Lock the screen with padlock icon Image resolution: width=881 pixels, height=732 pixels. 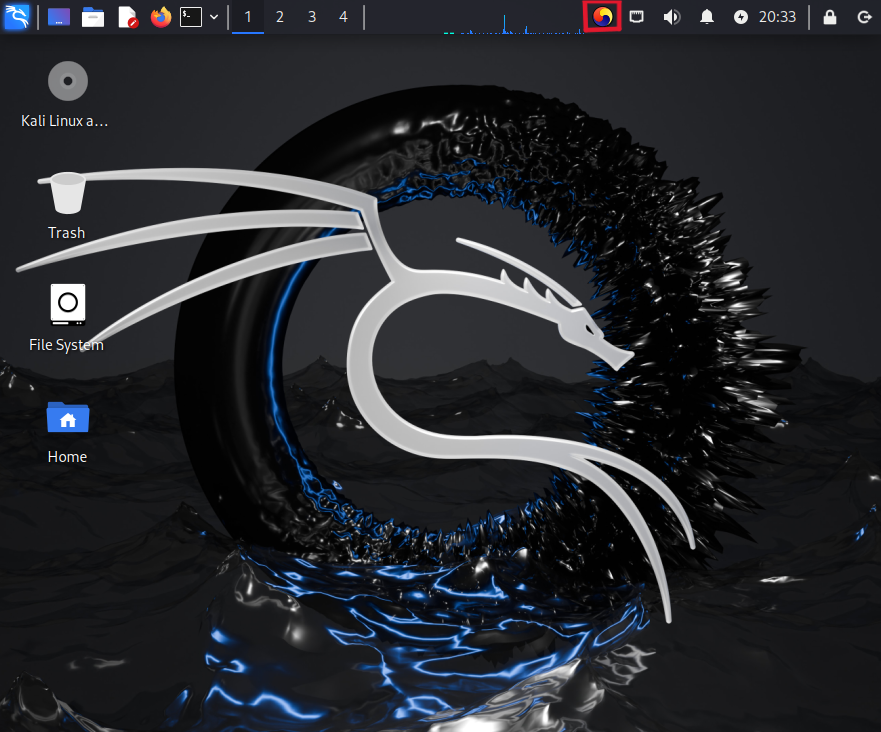coord(830,17)
